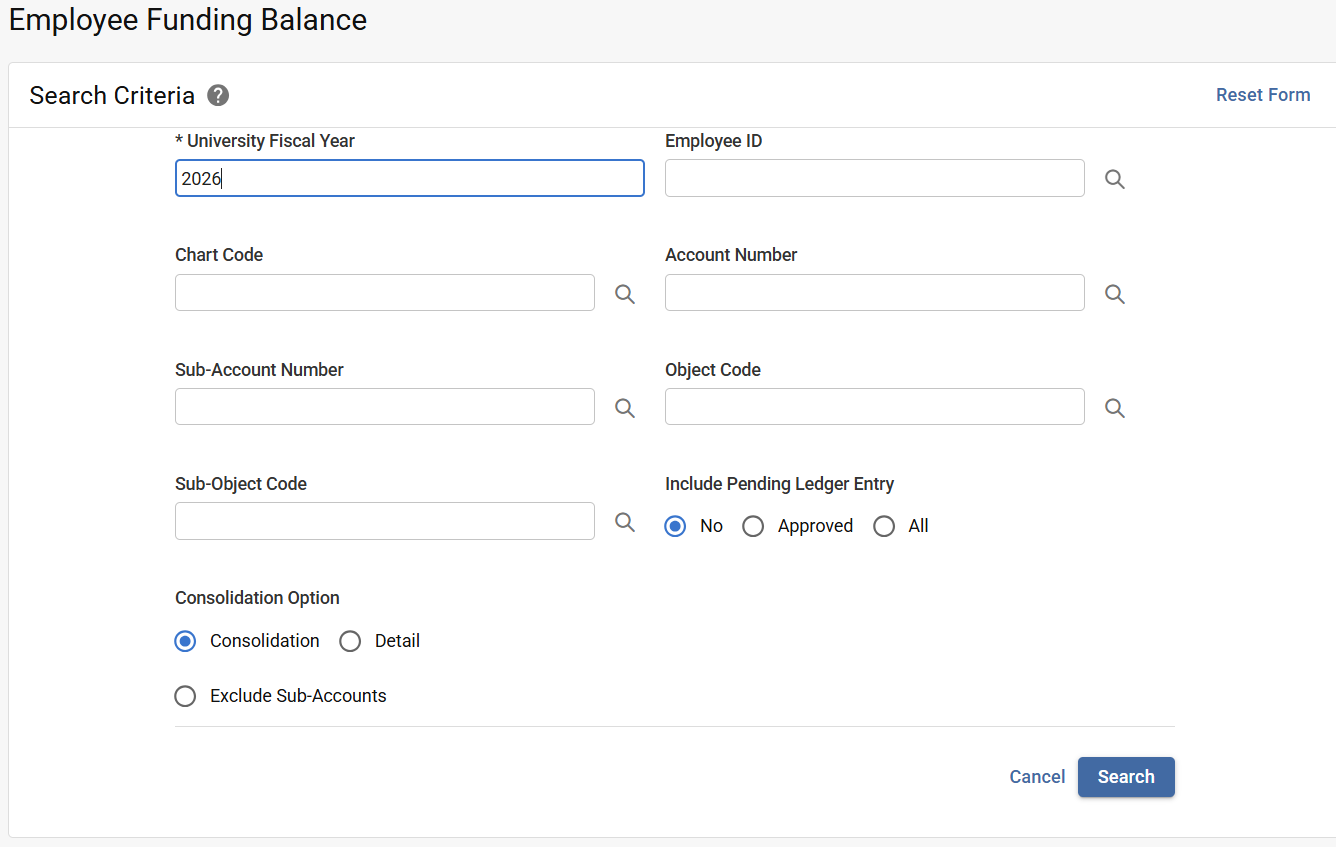Open the Account Number lookup
This screenshot has height=847, width=1336.
pyautogui.click(x=1114, y=293)
